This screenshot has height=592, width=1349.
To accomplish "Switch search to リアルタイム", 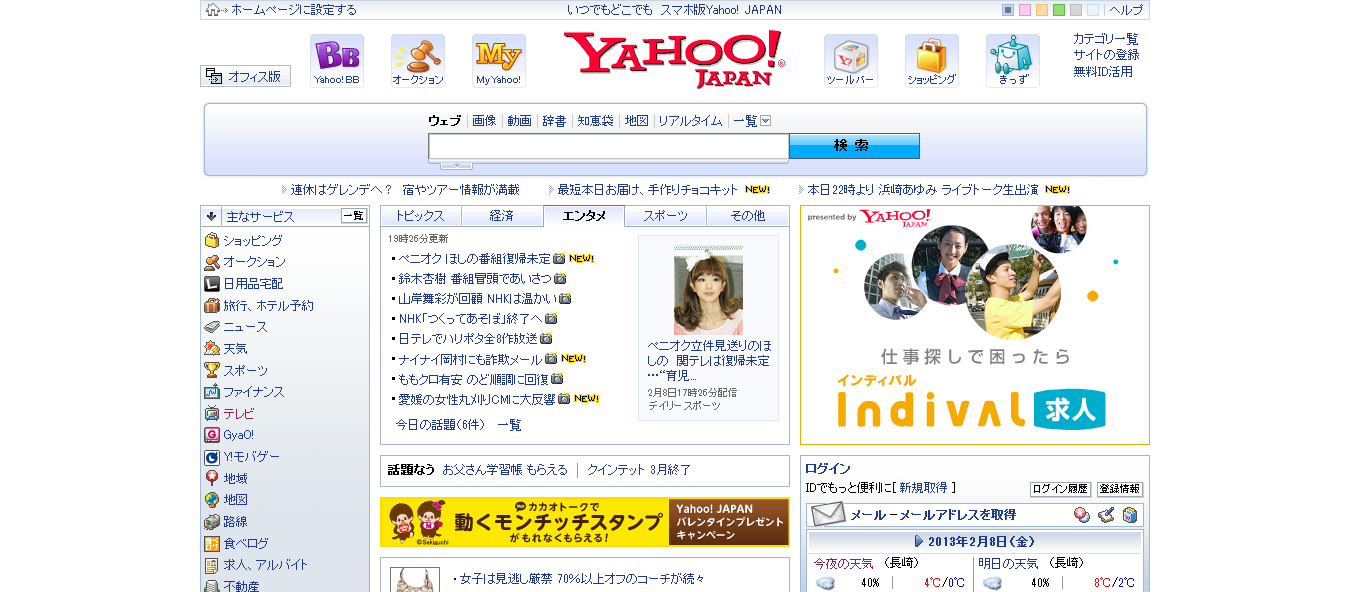I will click(690, 121).
